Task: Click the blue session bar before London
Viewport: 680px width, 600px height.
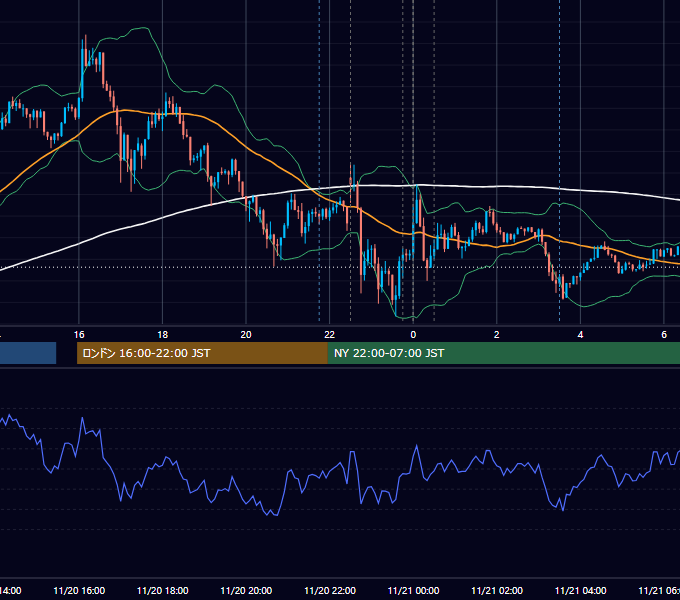Action: 28,353
